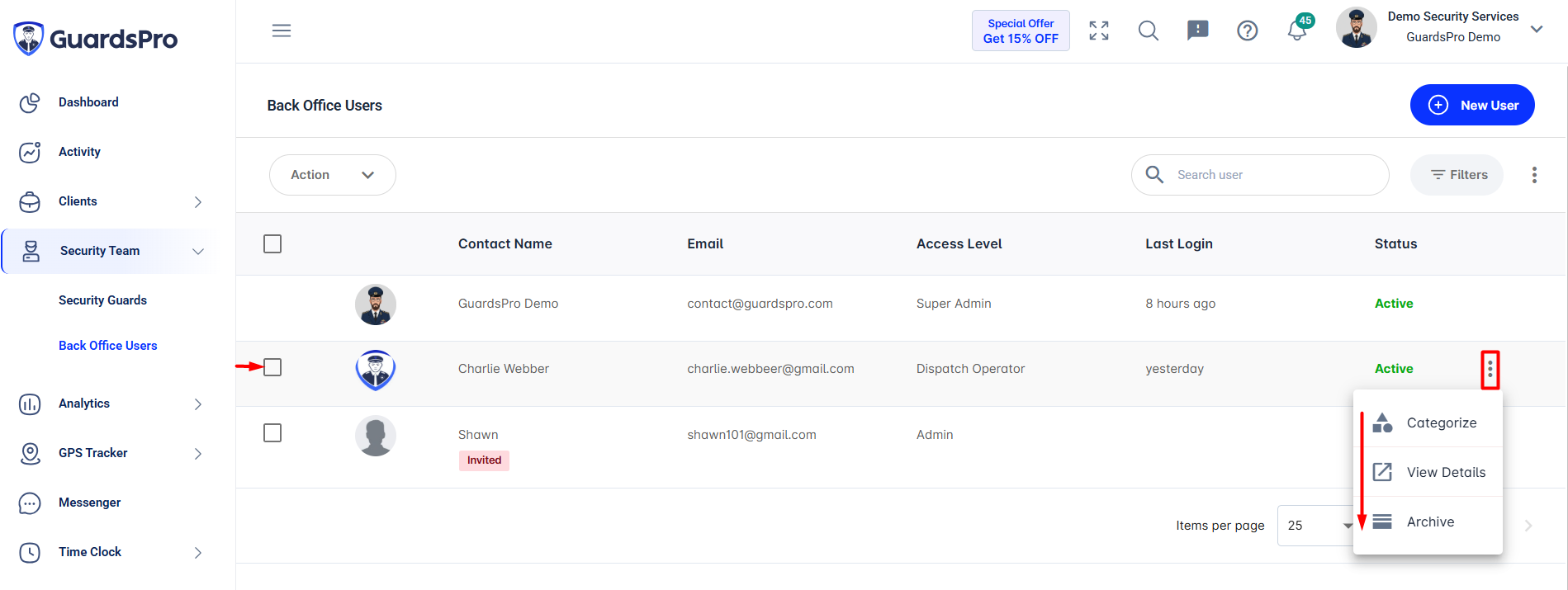Create a New User
The image size is (1568, 590).
click(1472, 105)
